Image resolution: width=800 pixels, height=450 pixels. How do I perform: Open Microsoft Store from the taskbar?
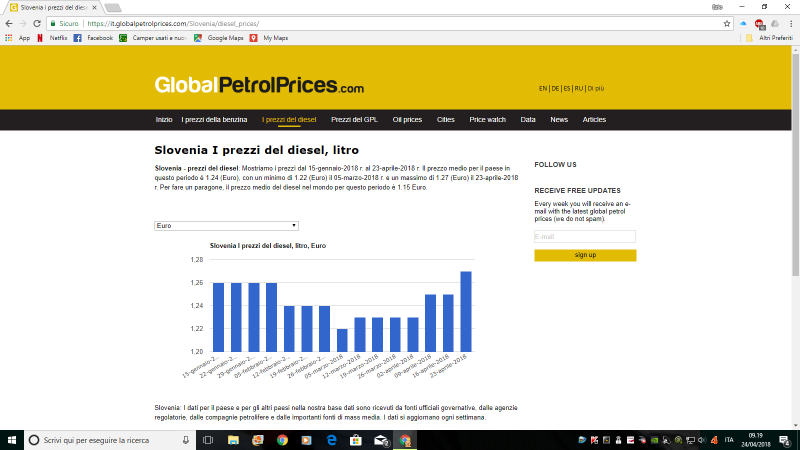(356, 440)
